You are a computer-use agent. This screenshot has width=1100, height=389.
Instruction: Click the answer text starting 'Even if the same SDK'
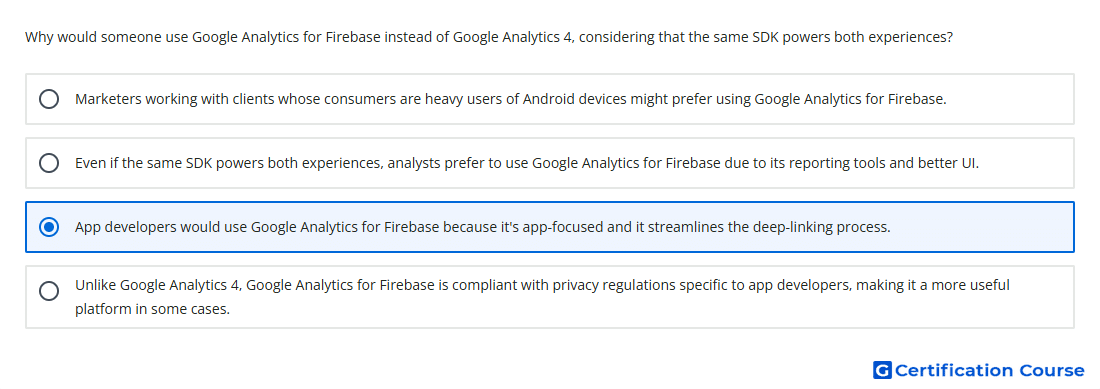point(527,163)
